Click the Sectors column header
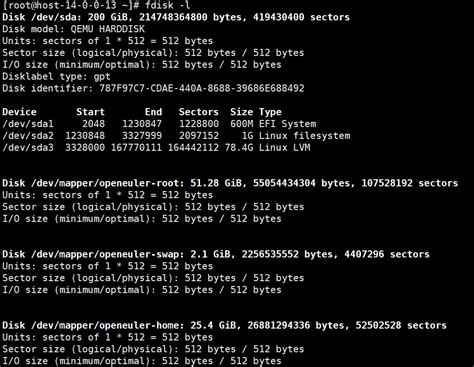This screenshot has height=367, width=474. [199, 112]
